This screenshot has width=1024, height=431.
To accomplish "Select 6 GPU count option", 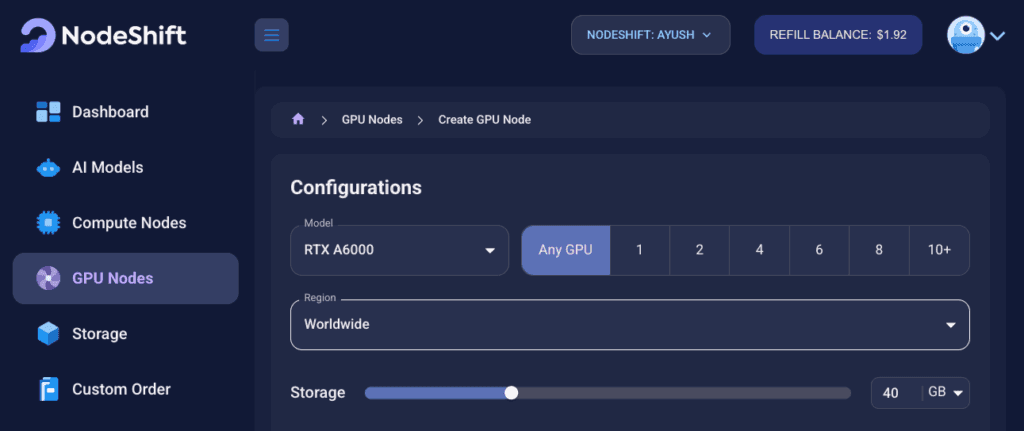I will pyautogui.click(x=819, y=250).
